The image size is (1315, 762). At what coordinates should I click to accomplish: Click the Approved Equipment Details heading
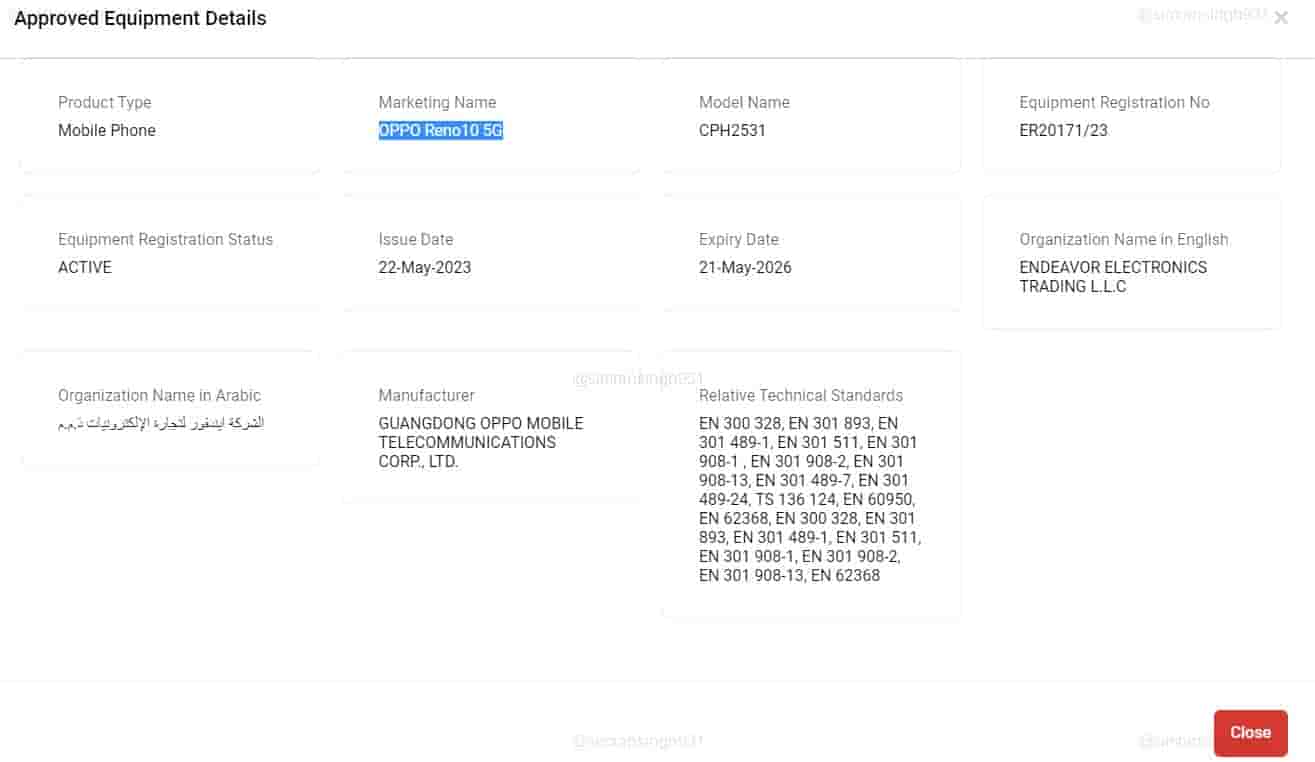pyautogui.click(x=140, y=18)
